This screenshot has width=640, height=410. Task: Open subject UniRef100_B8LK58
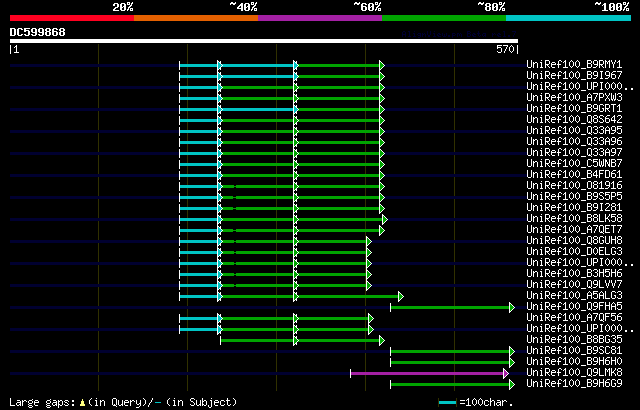pos(574,219)
